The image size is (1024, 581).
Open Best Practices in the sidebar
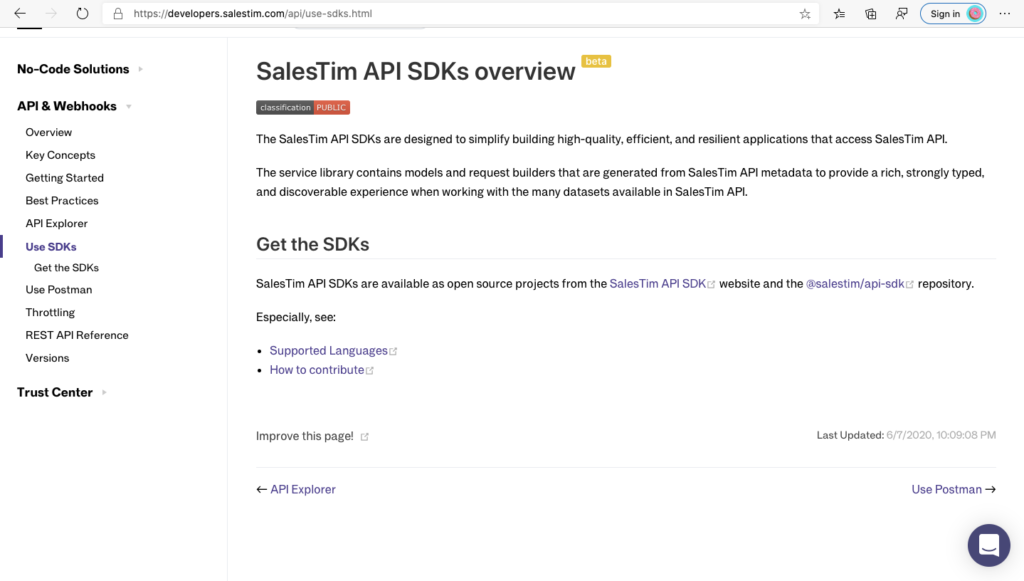tap(62, 201)
